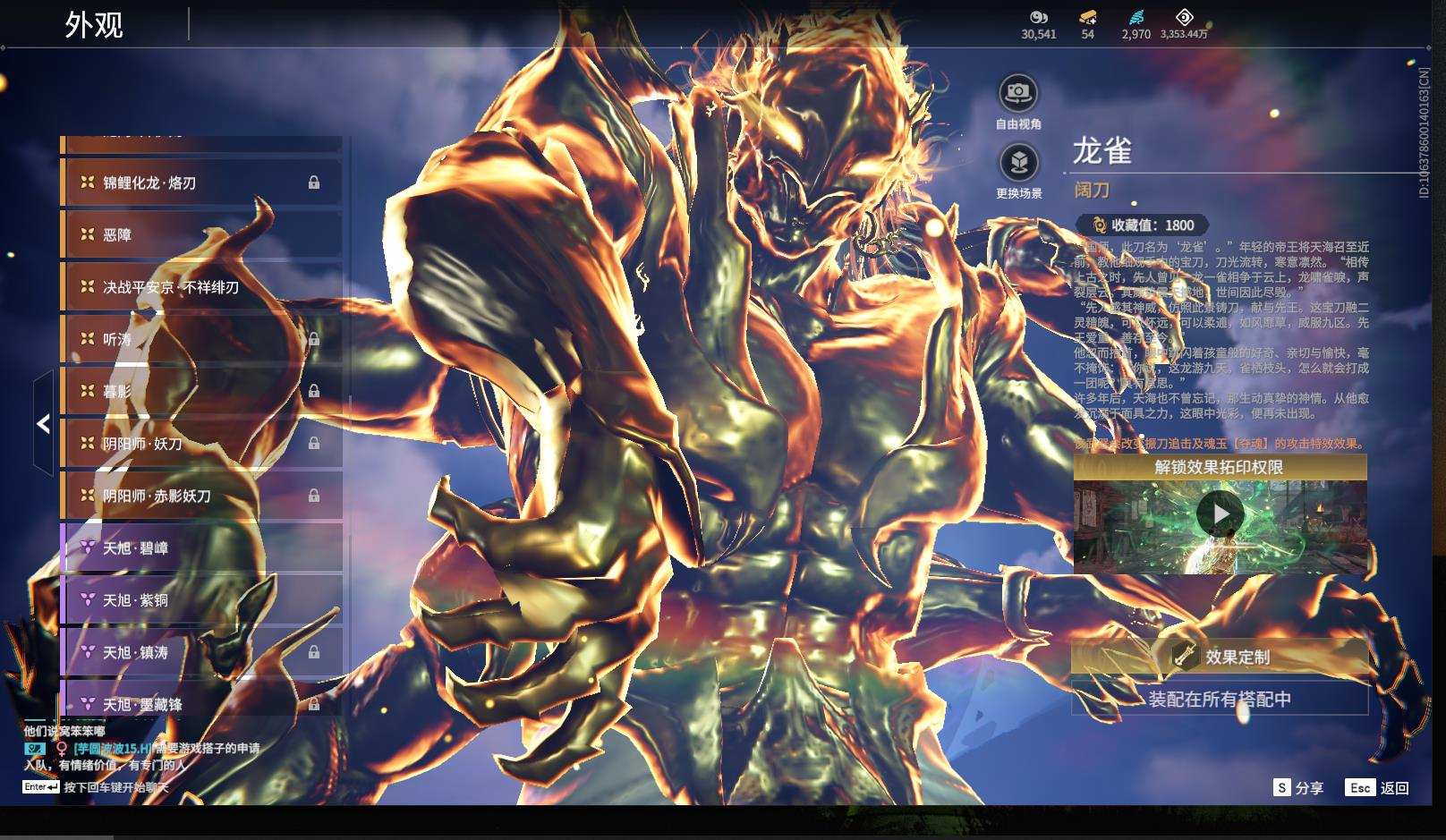
Task: Collapse the skin list with left arrow
Action: [43, 423]
